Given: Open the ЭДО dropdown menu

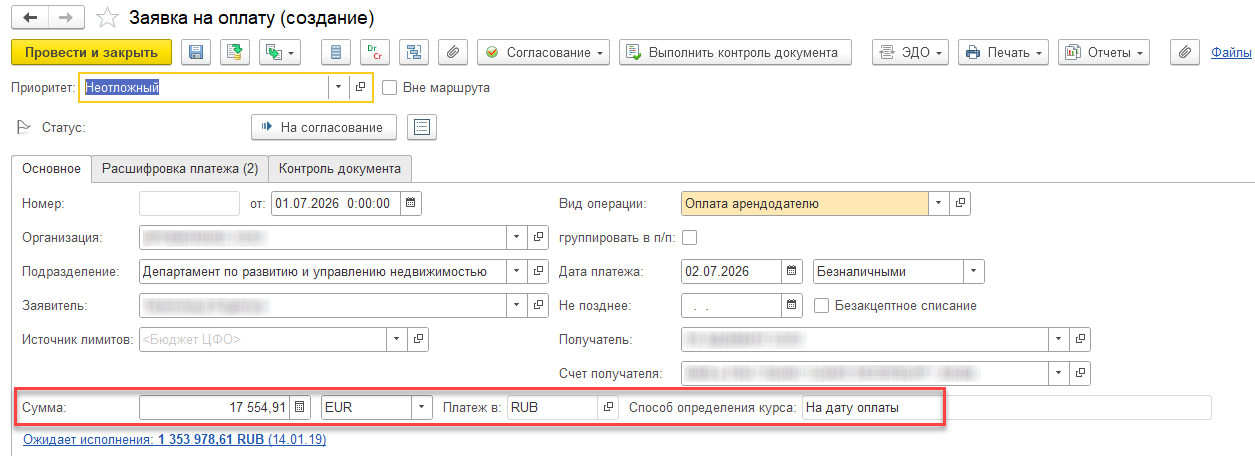Looking at the screenshot, I should [x=911, y=52].
